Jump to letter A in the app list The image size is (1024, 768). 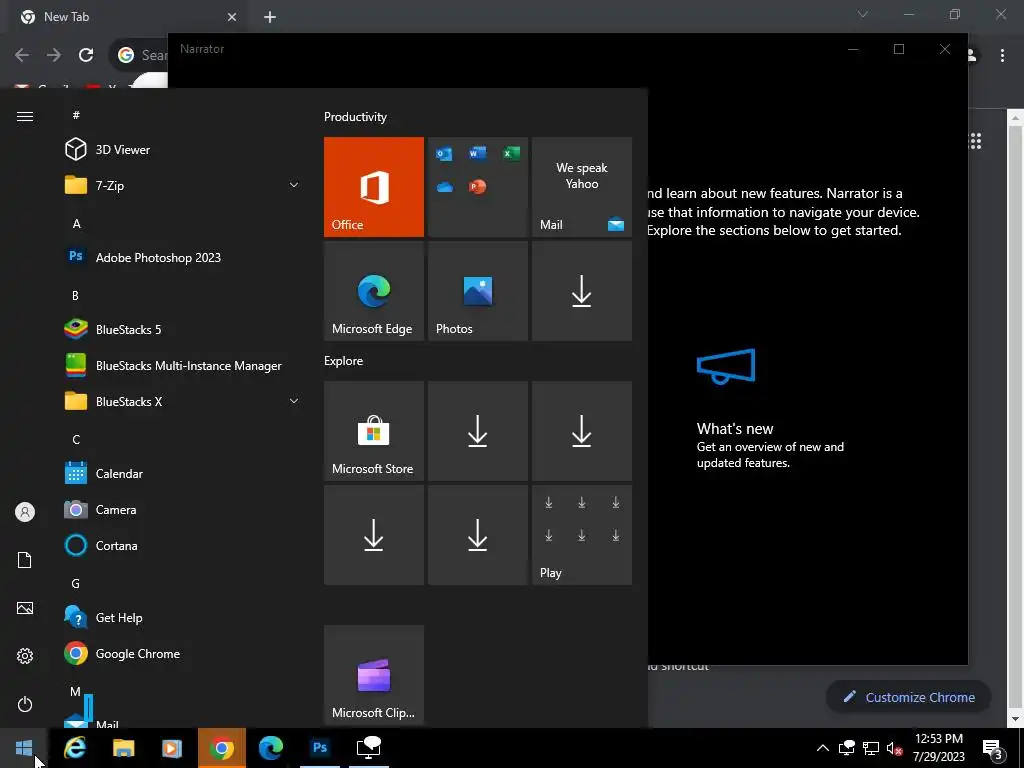(x=76, y=224)
